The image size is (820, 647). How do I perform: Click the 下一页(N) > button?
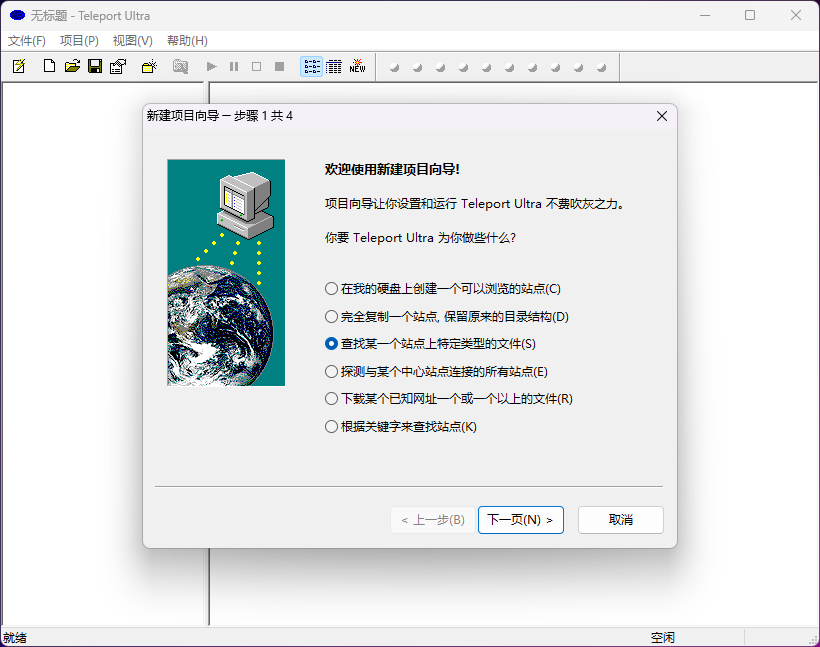click(520, 520)
